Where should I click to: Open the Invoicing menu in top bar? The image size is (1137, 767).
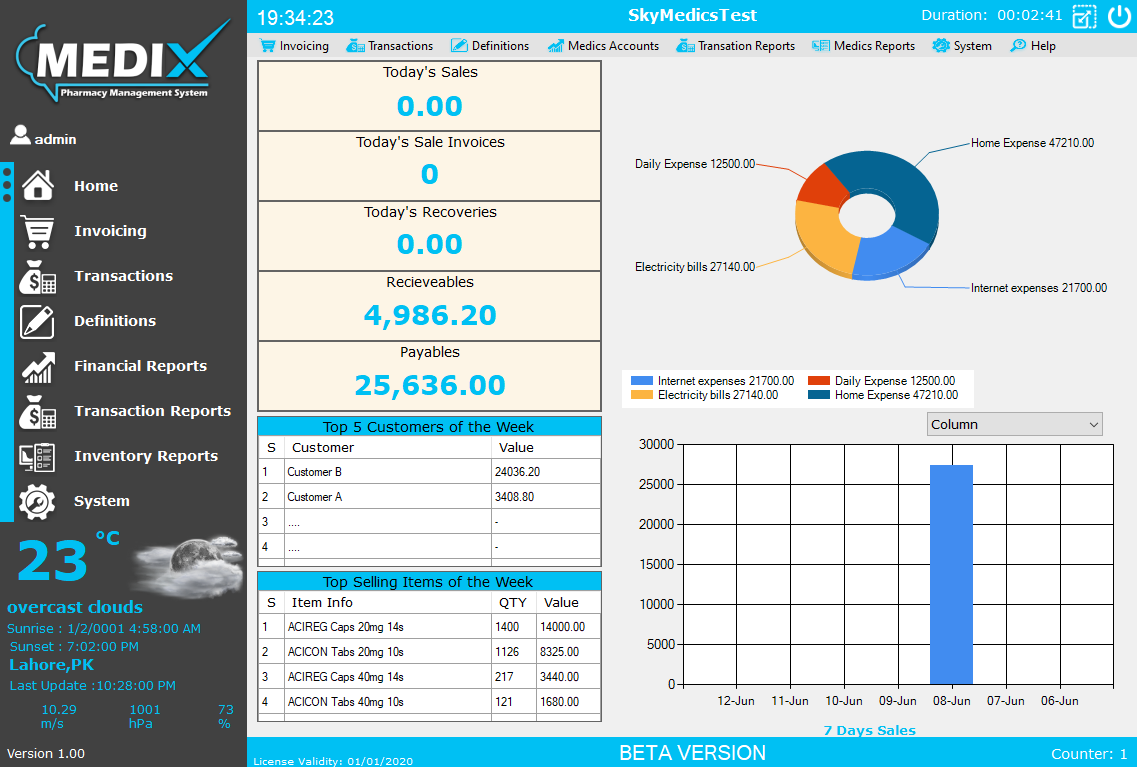click(294, 46)
